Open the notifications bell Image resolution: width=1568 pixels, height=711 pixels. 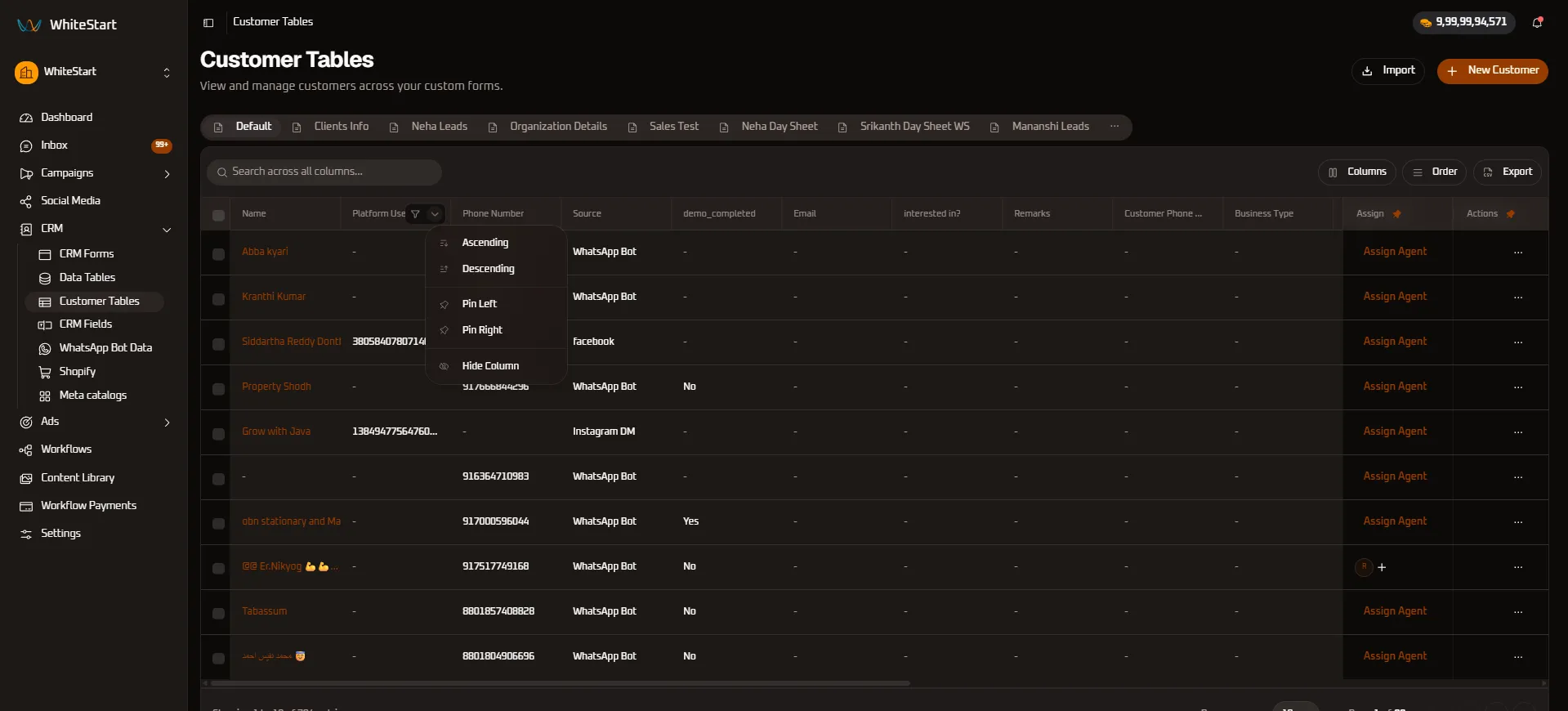click(1537, 23)
